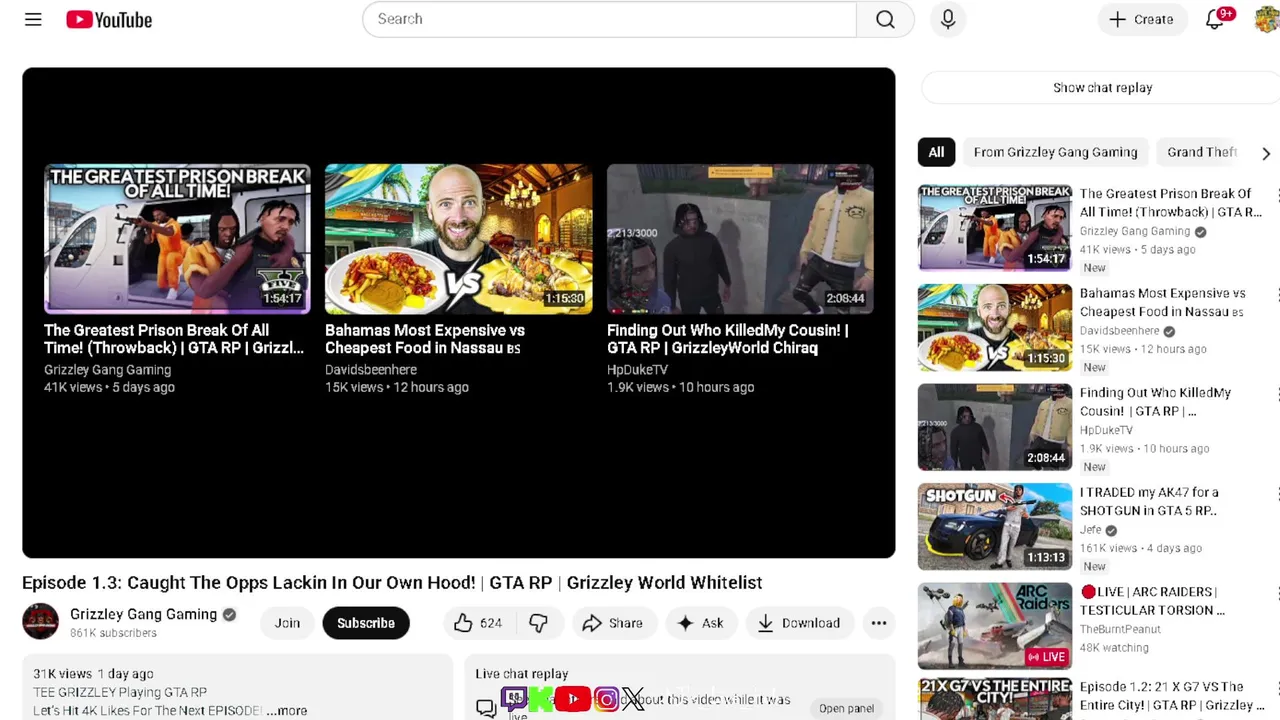Play Greatest Prison Break endscreen thumbnail
Image resolution: width=1280 pixels, height=720 pixels.
[178, 239]
